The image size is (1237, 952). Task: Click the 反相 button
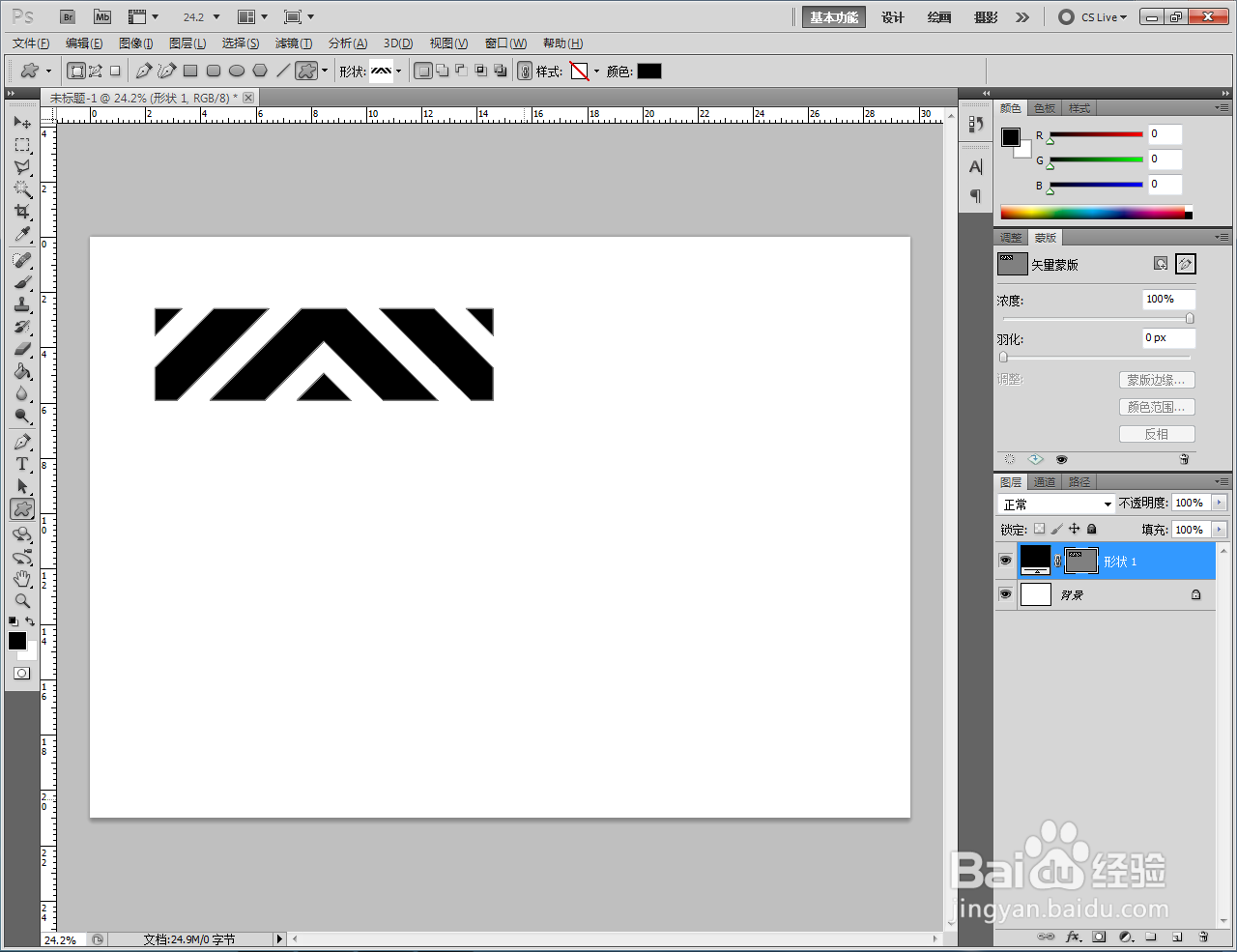click(x=1157, y=434)
